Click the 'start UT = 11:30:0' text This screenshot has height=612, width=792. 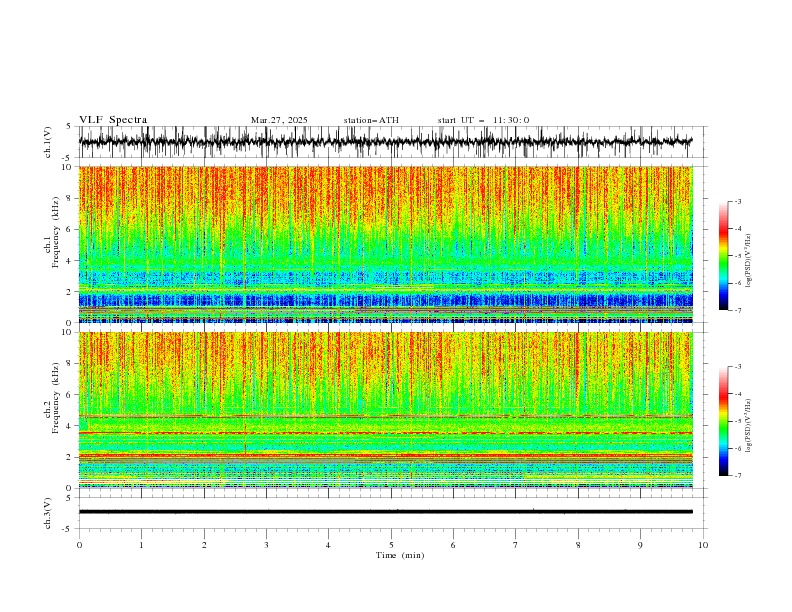[x=483, y=120]
